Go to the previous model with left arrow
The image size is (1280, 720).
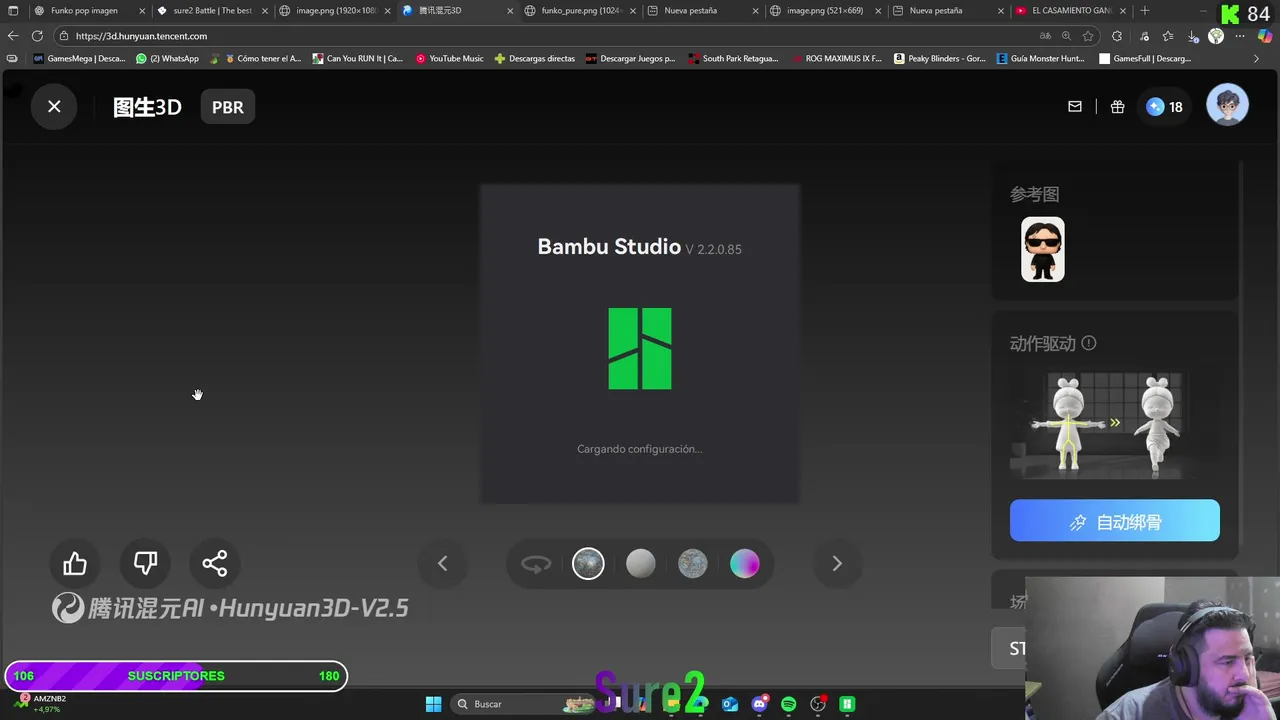pos(442,564)
